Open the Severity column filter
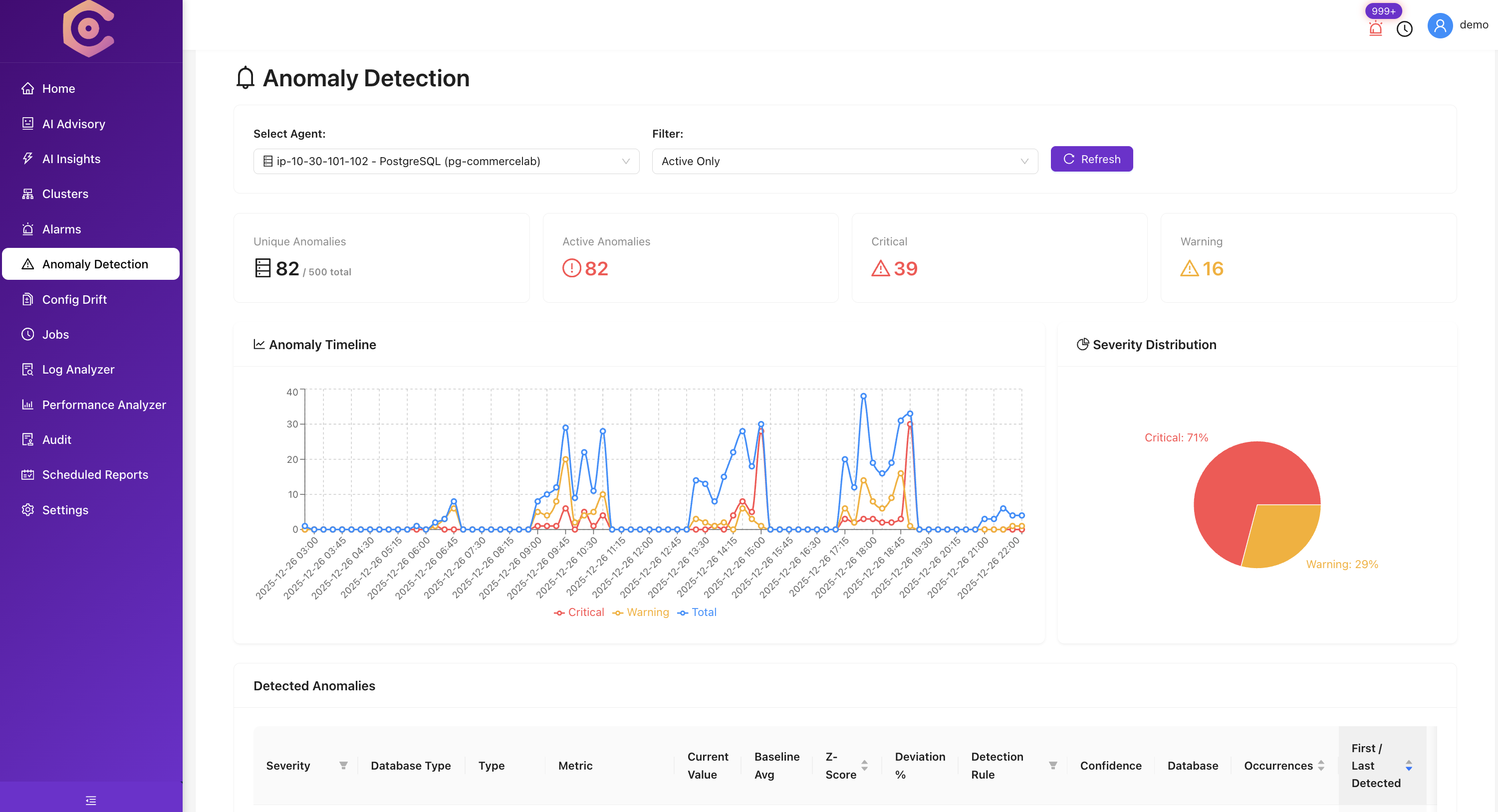 click(x=343, y=766)
